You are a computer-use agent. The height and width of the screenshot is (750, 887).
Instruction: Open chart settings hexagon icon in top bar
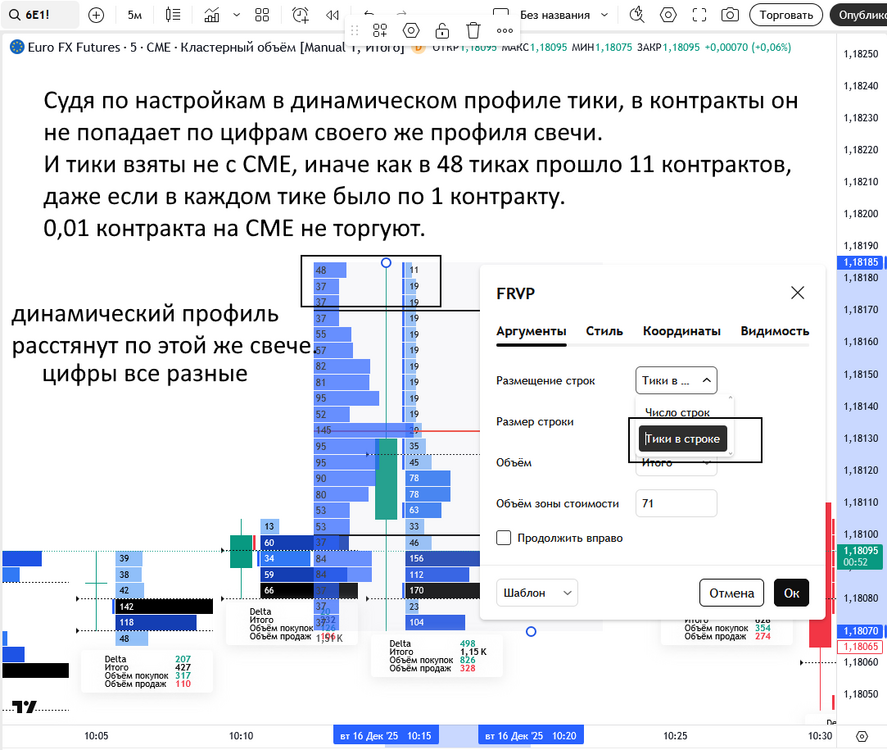tap(668, 15)
